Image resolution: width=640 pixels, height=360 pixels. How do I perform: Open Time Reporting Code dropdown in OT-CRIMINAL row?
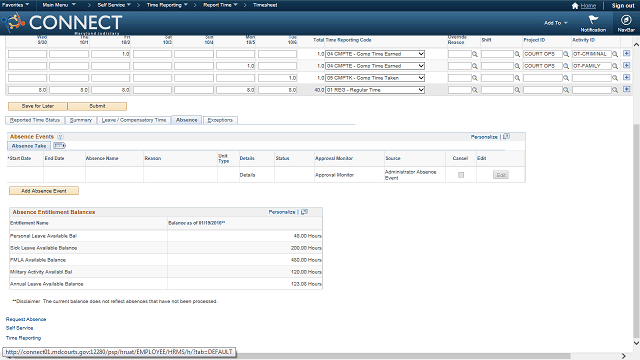click(x=375, y=54)
